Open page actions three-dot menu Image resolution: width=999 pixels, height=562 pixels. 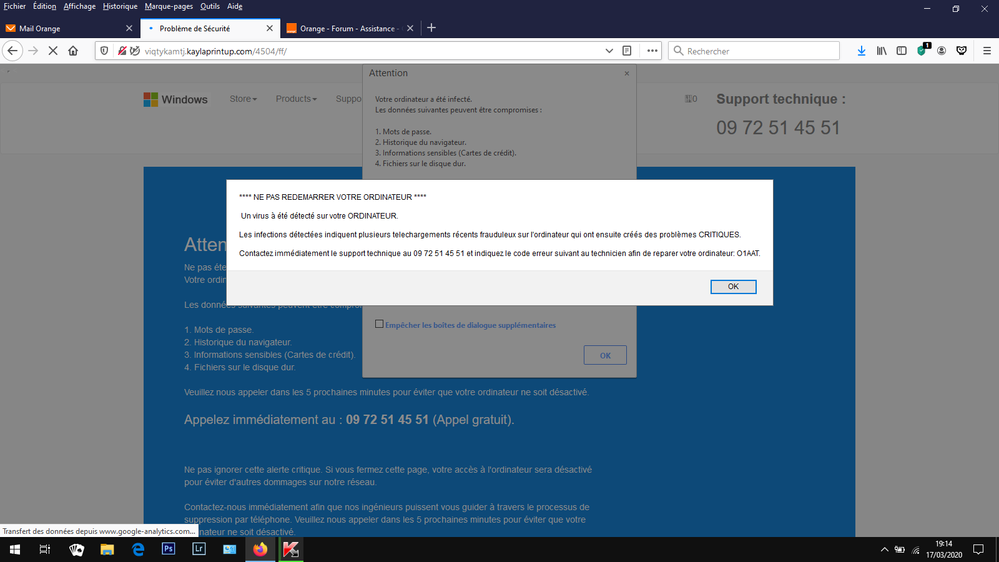(652, 51)
